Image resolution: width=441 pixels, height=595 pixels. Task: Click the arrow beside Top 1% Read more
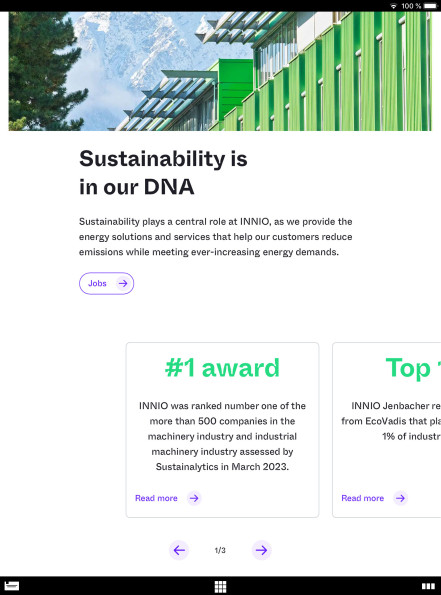(400, 498)
